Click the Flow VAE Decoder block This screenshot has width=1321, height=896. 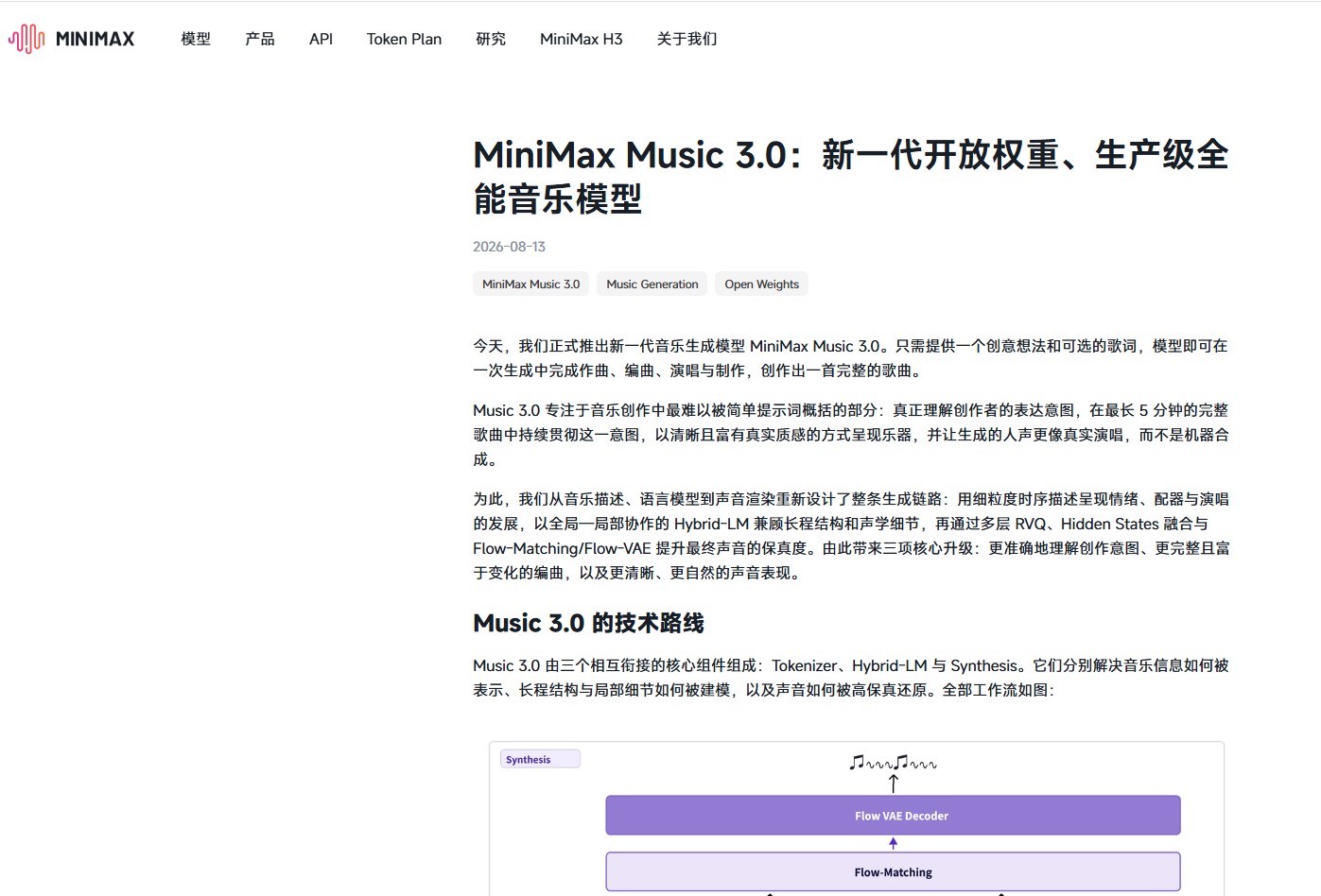[x=894, y=816]
